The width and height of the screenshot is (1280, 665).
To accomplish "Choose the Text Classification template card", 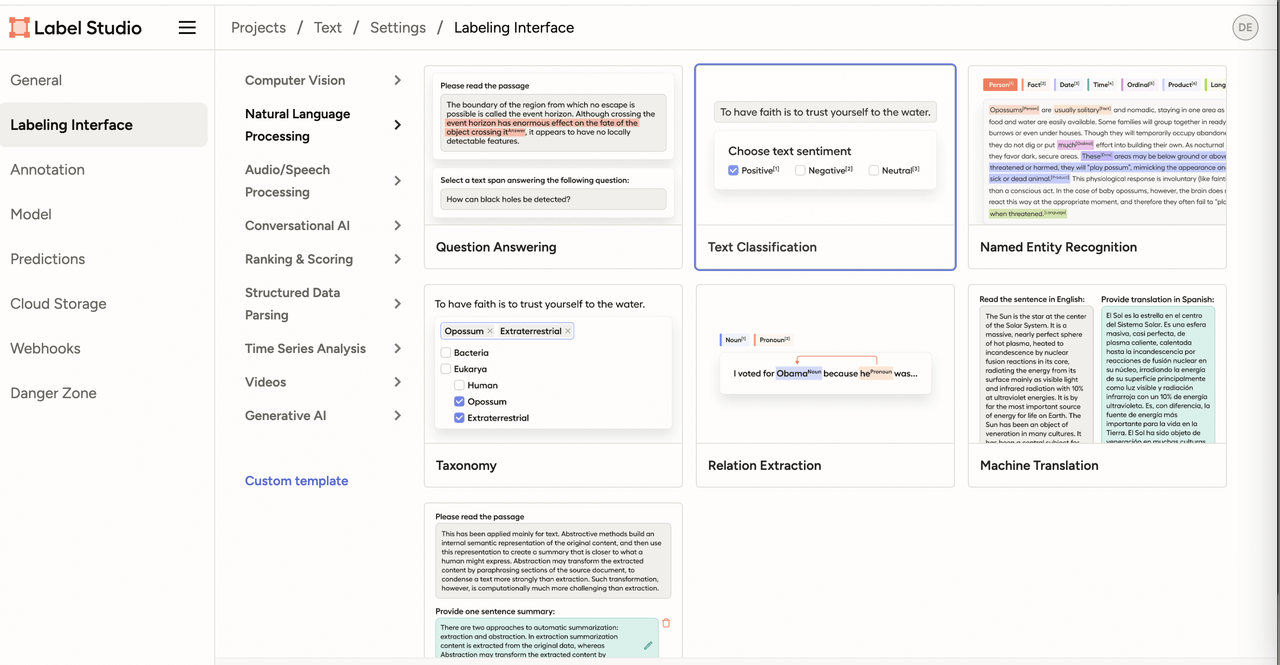I will pos(825,167).
